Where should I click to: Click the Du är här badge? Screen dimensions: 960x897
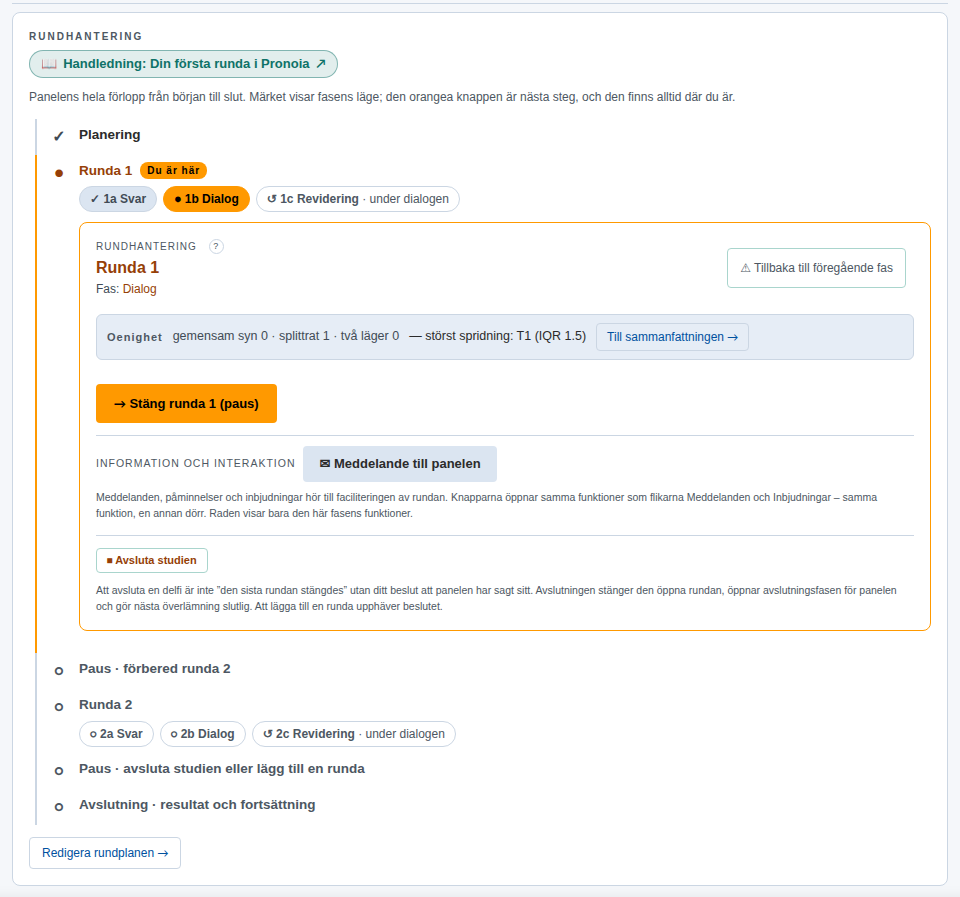(173, 170)
